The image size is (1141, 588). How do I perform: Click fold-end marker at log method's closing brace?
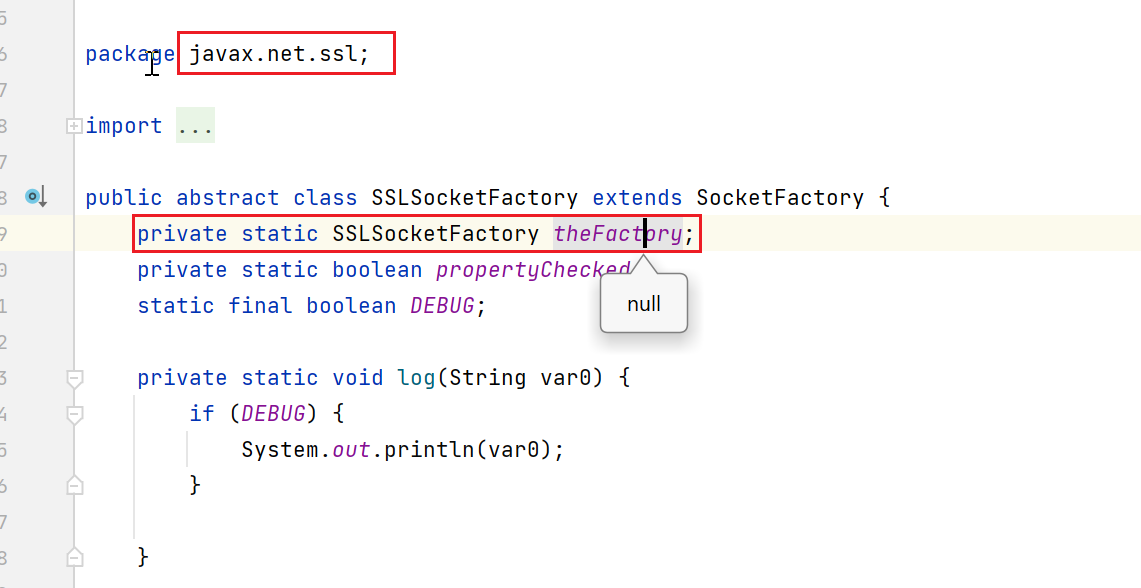74,556
